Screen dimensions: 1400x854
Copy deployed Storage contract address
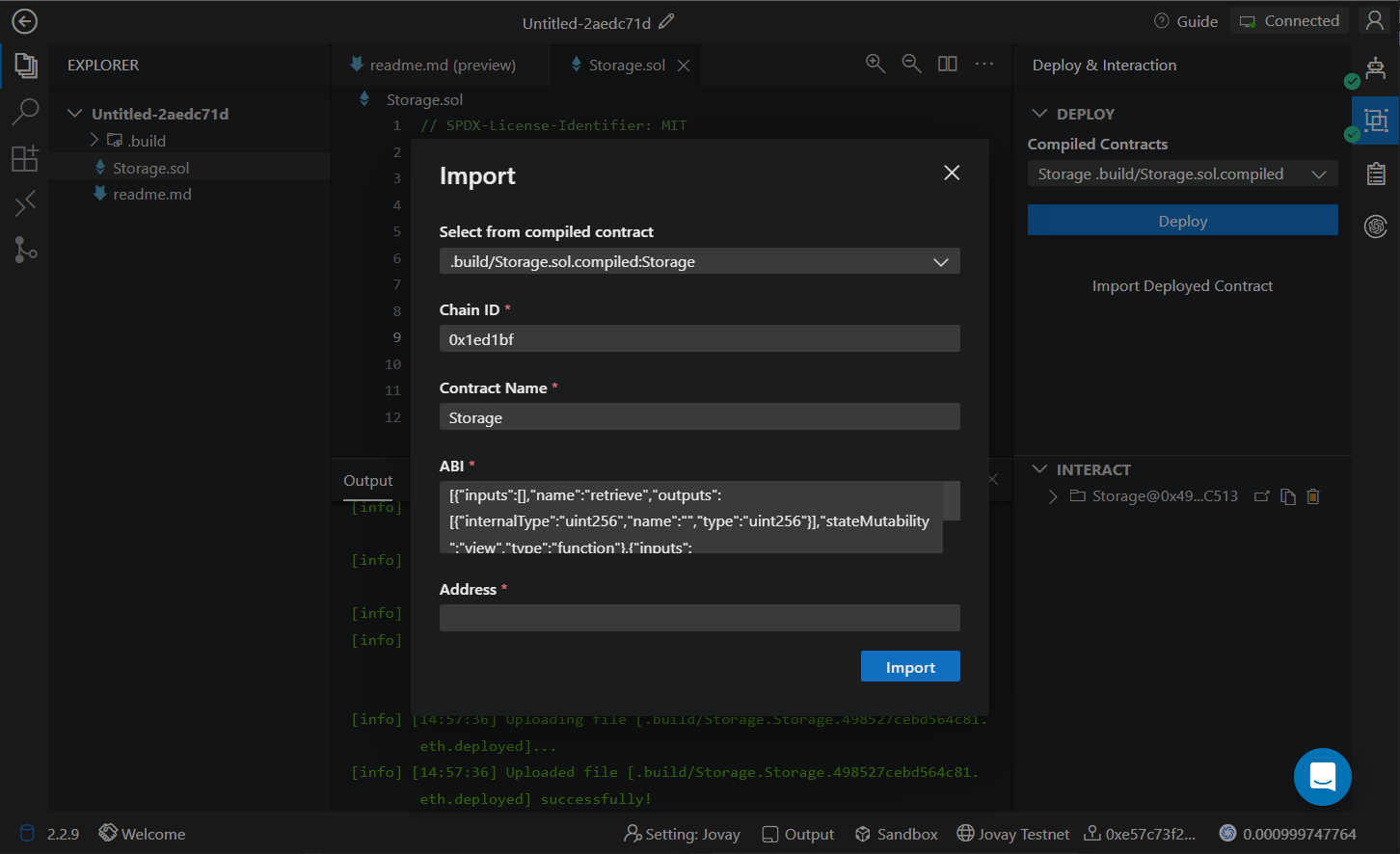tap(1288, 496)
